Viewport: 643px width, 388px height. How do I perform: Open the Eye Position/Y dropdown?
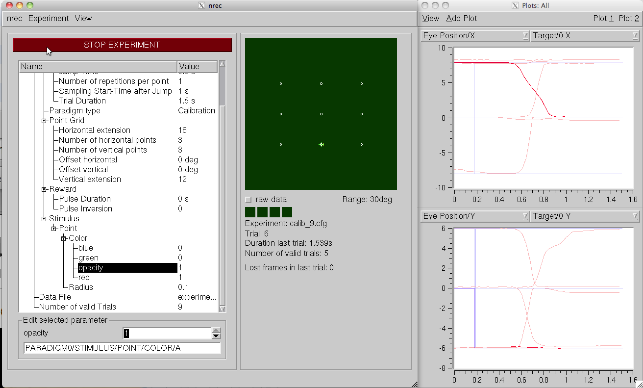click(x=475, y=216)
